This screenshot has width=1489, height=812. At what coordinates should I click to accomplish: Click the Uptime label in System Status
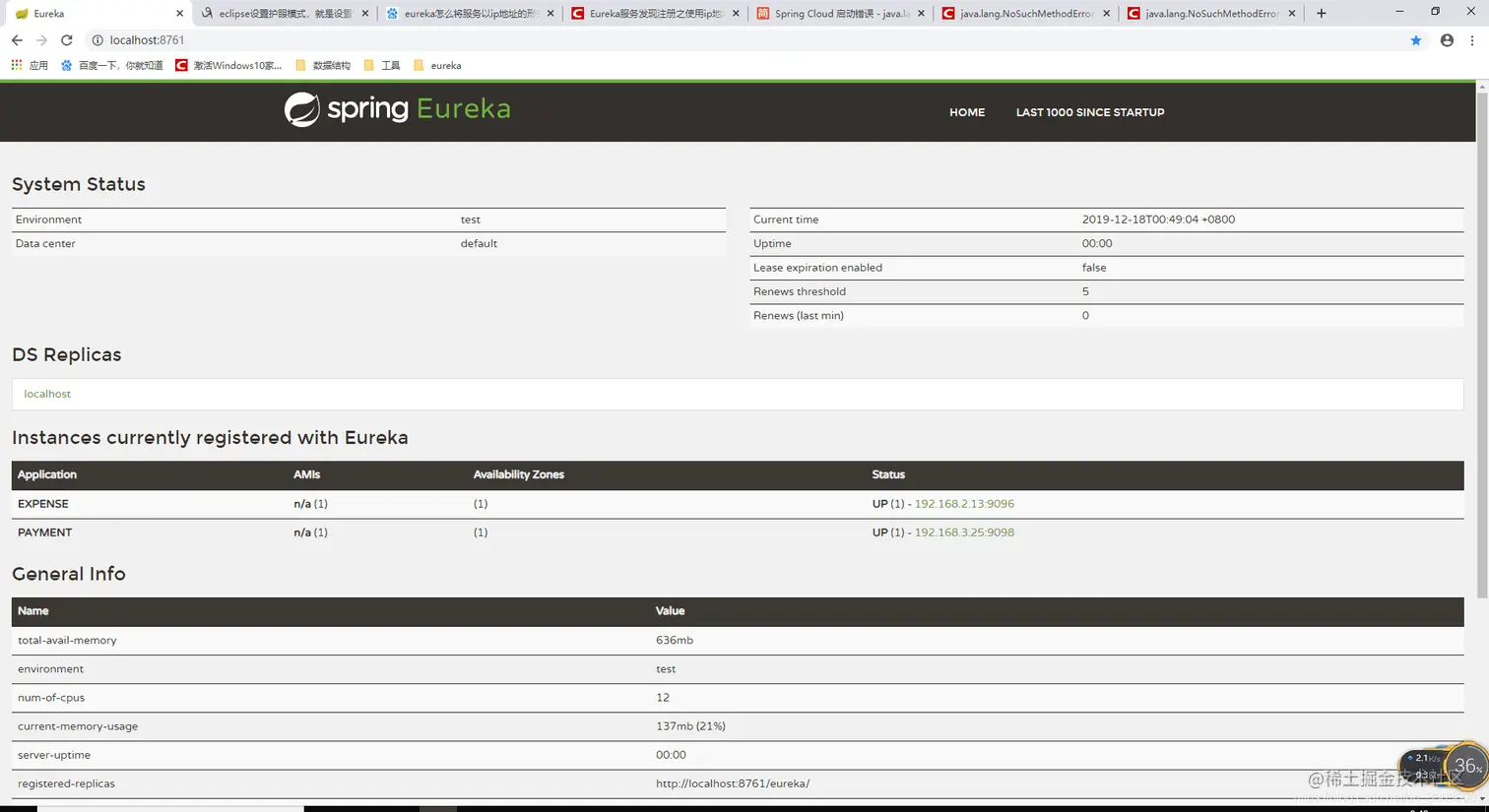point(772,243)
